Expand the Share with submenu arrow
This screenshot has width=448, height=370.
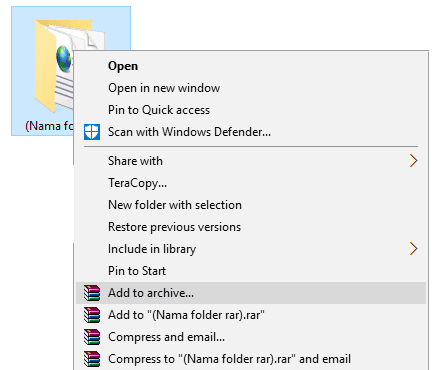tap(414, 161)
